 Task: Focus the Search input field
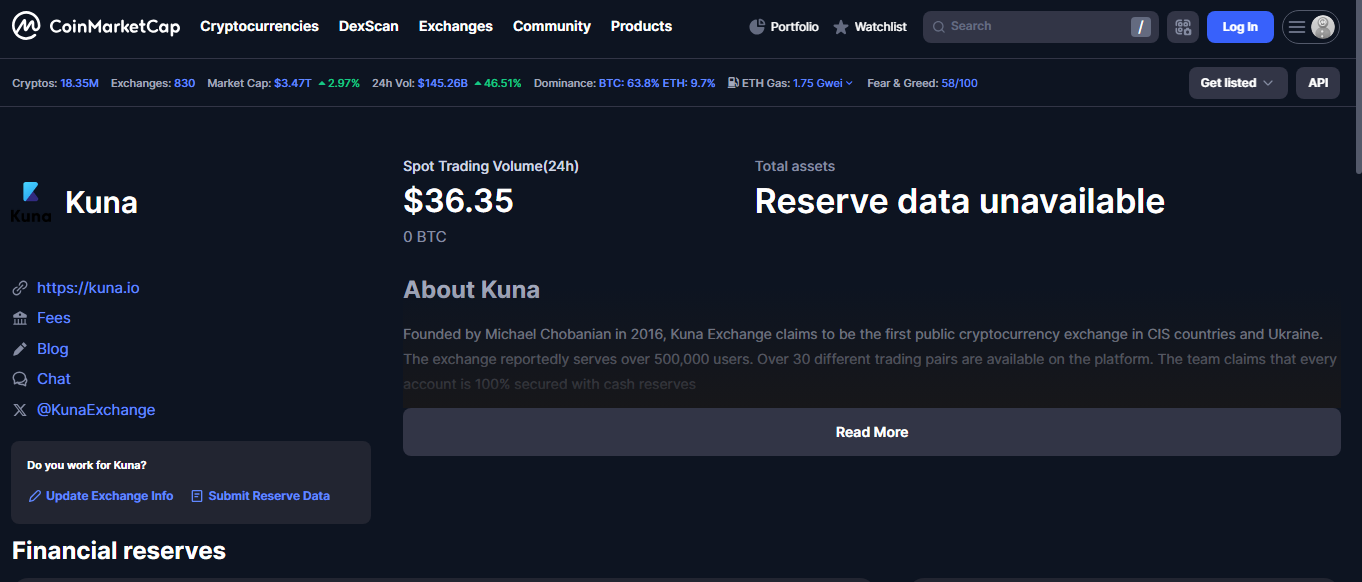click(x=1040, y=27)
